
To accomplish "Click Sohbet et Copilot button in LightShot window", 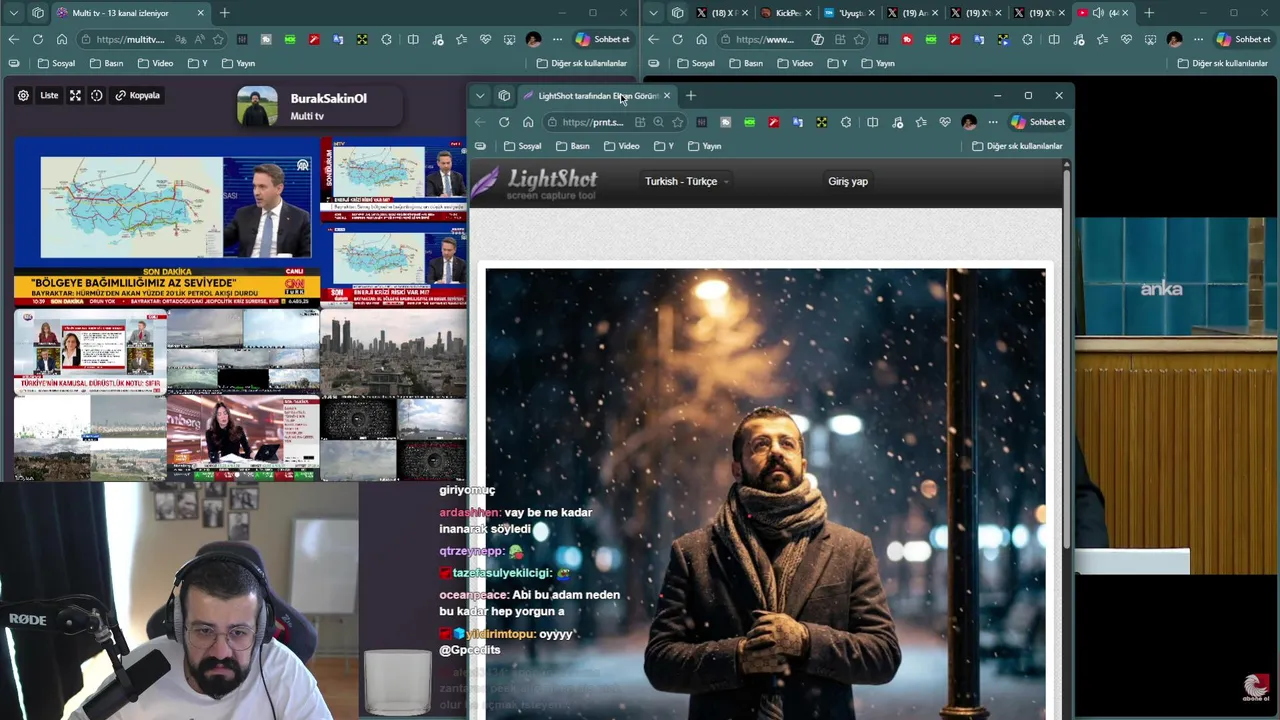I will click(x=1038, y=122).
